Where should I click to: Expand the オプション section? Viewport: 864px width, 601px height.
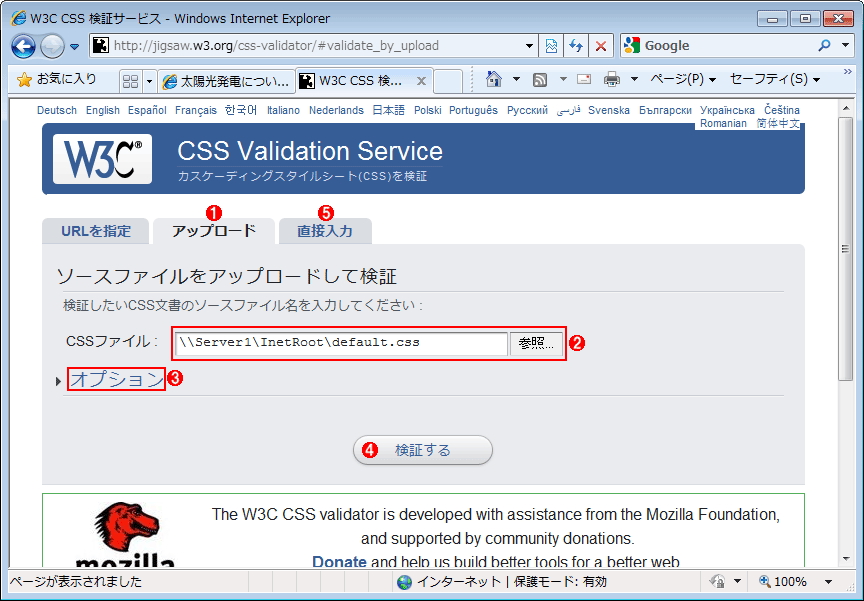116,379
